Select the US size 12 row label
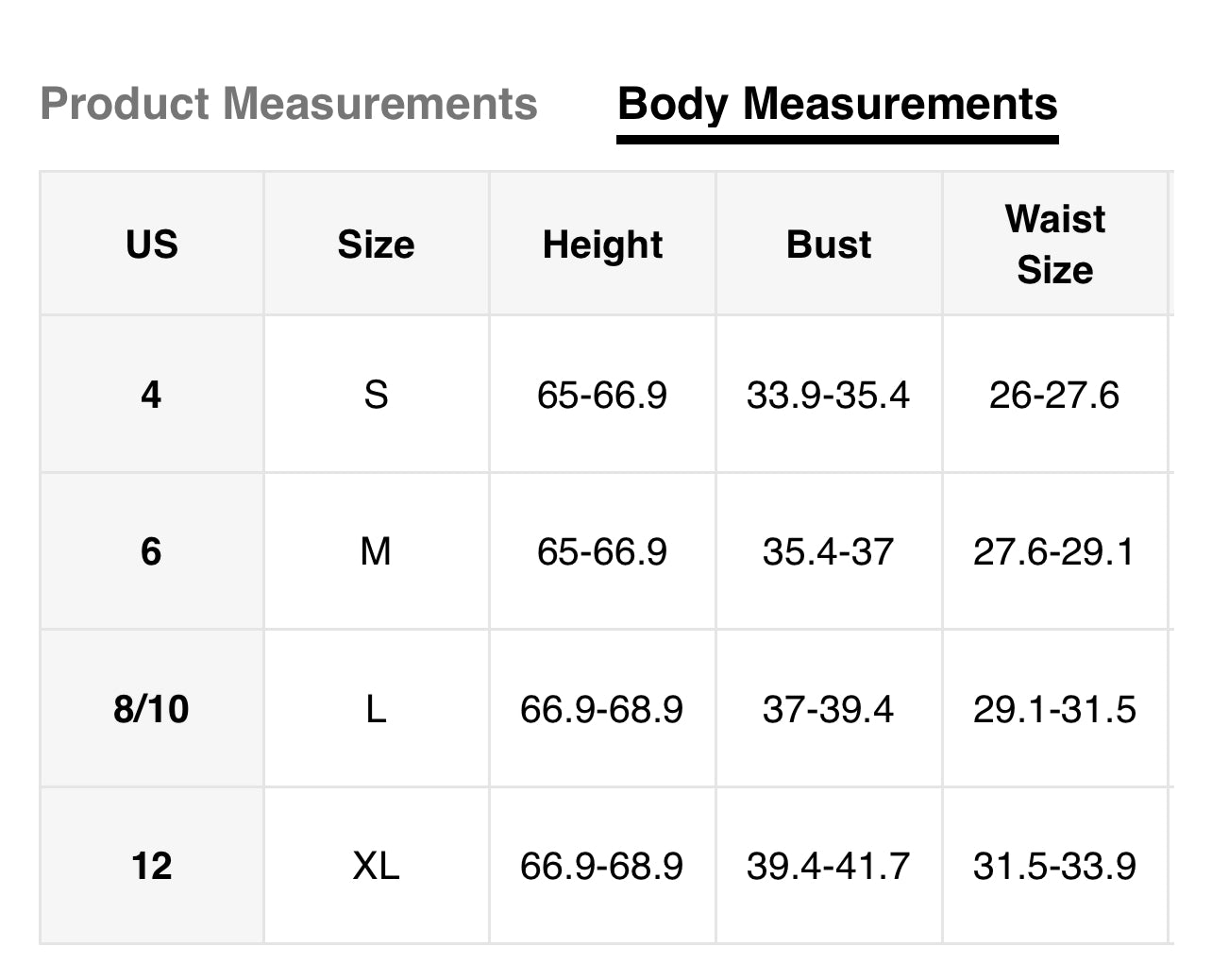This screenshot has height=980, width=1212. pyautogui.click(x=151, y=866)
